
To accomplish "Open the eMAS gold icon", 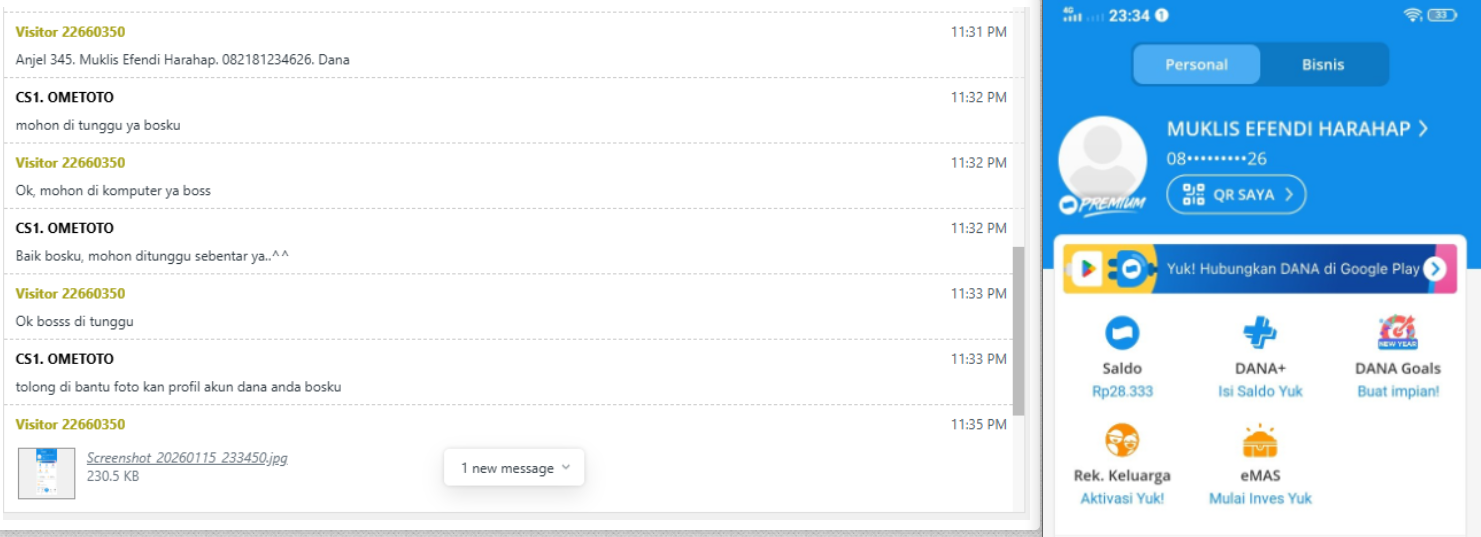I will tap(1260, 441).
